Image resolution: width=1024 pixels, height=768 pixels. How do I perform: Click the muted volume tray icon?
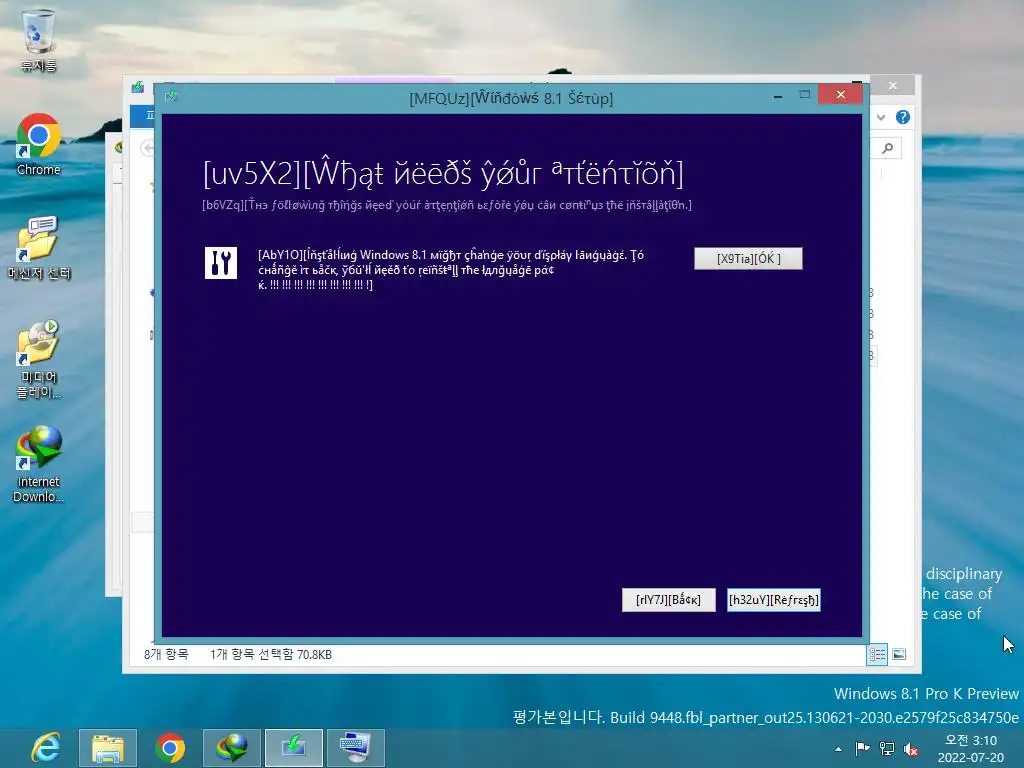tap(911, 749)
